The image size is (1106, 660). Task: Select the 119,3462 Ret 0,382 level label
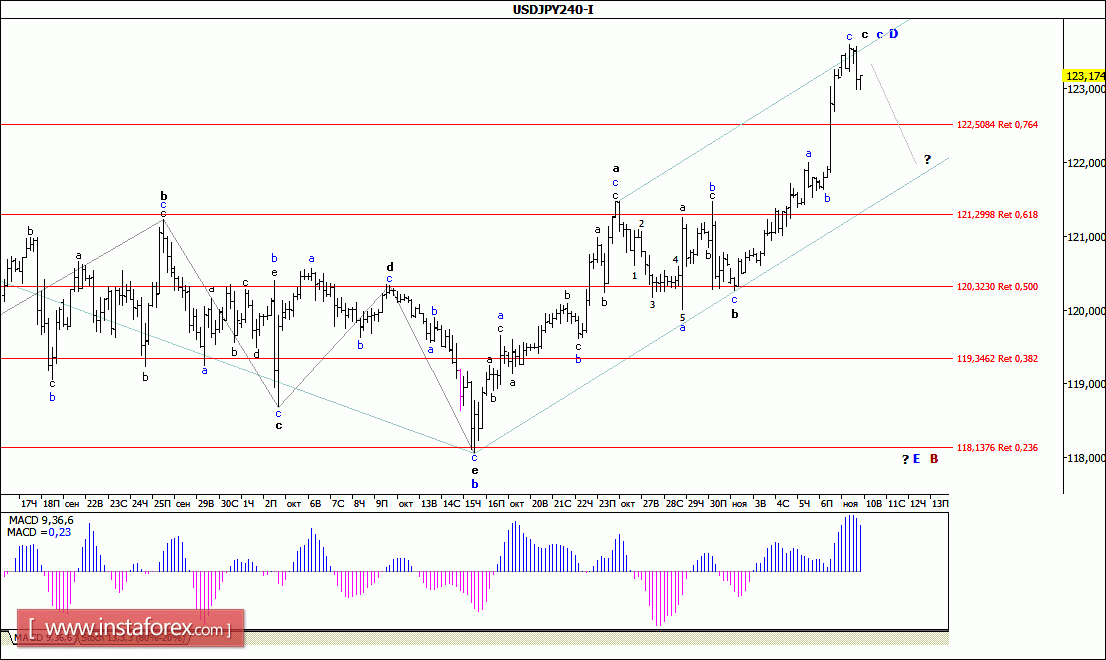pyautogui.click(x=997, y=358)
